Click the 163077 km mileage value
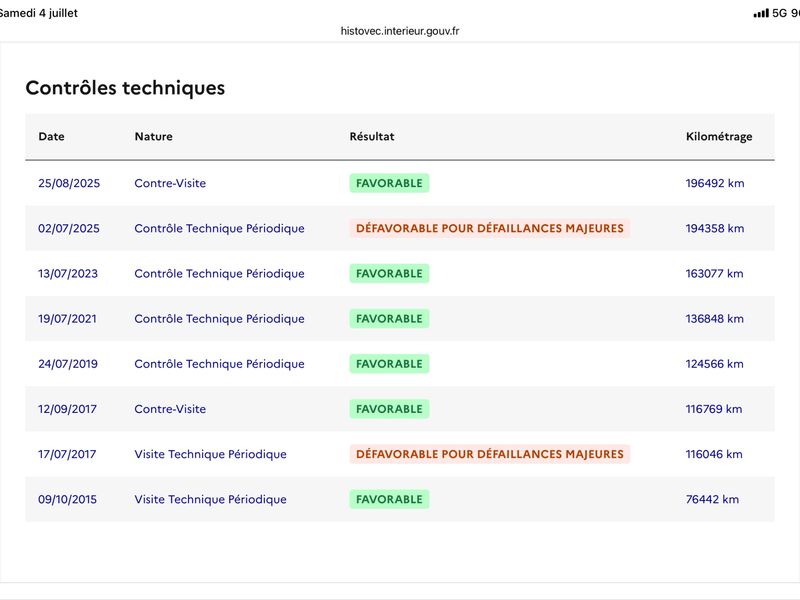 coord(714,273)
